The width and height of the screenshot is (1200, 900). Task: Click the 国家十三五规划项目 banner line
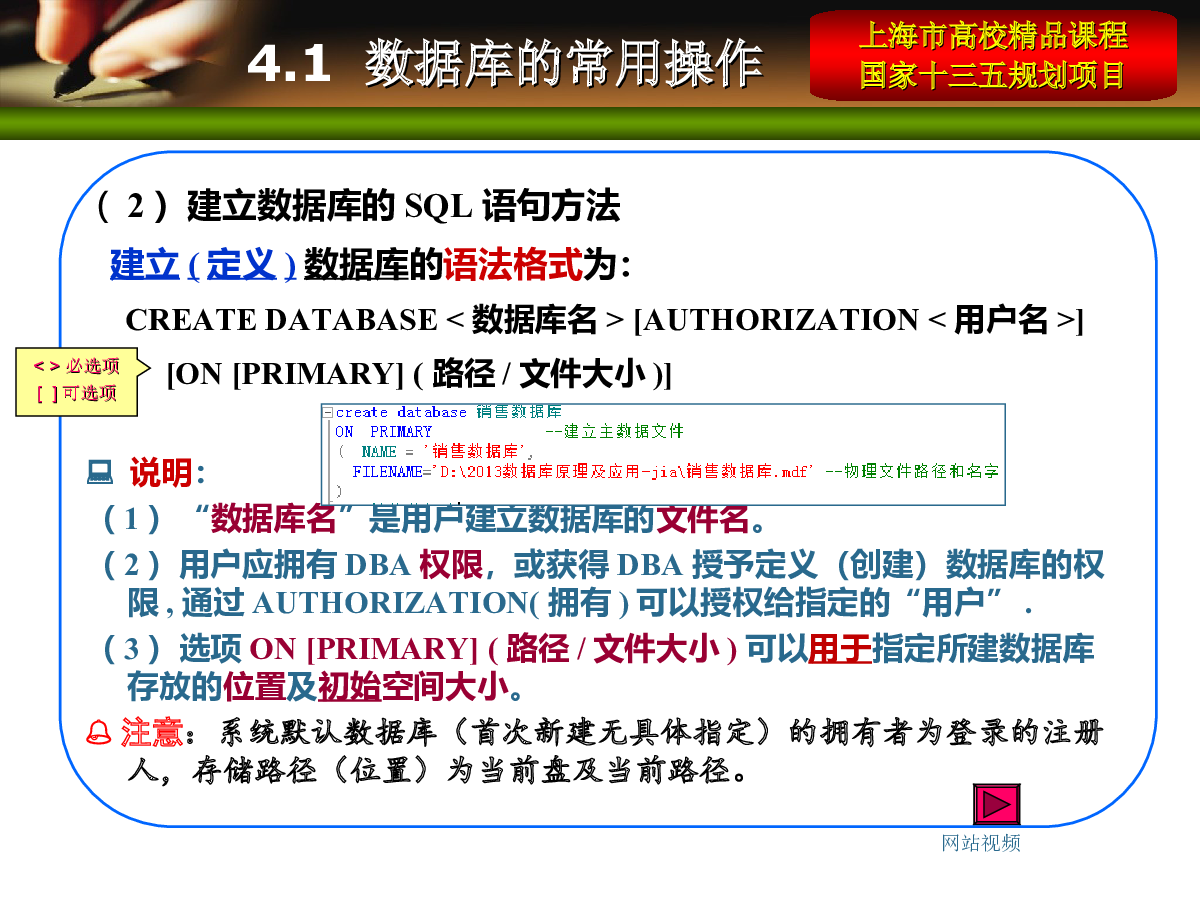(993, 76)
